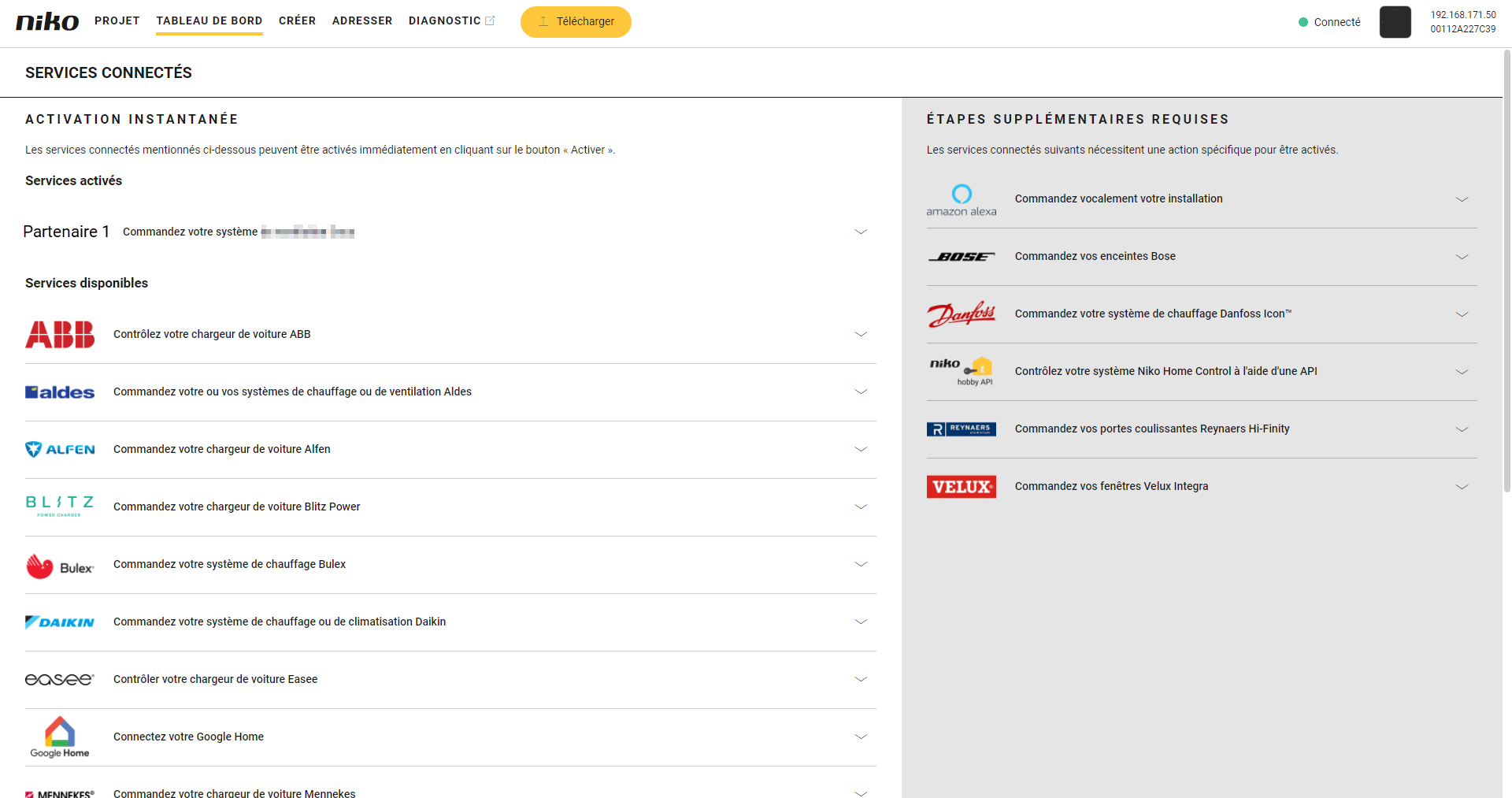Click the Daikin heating or air conditioning description

coord(280,622)
